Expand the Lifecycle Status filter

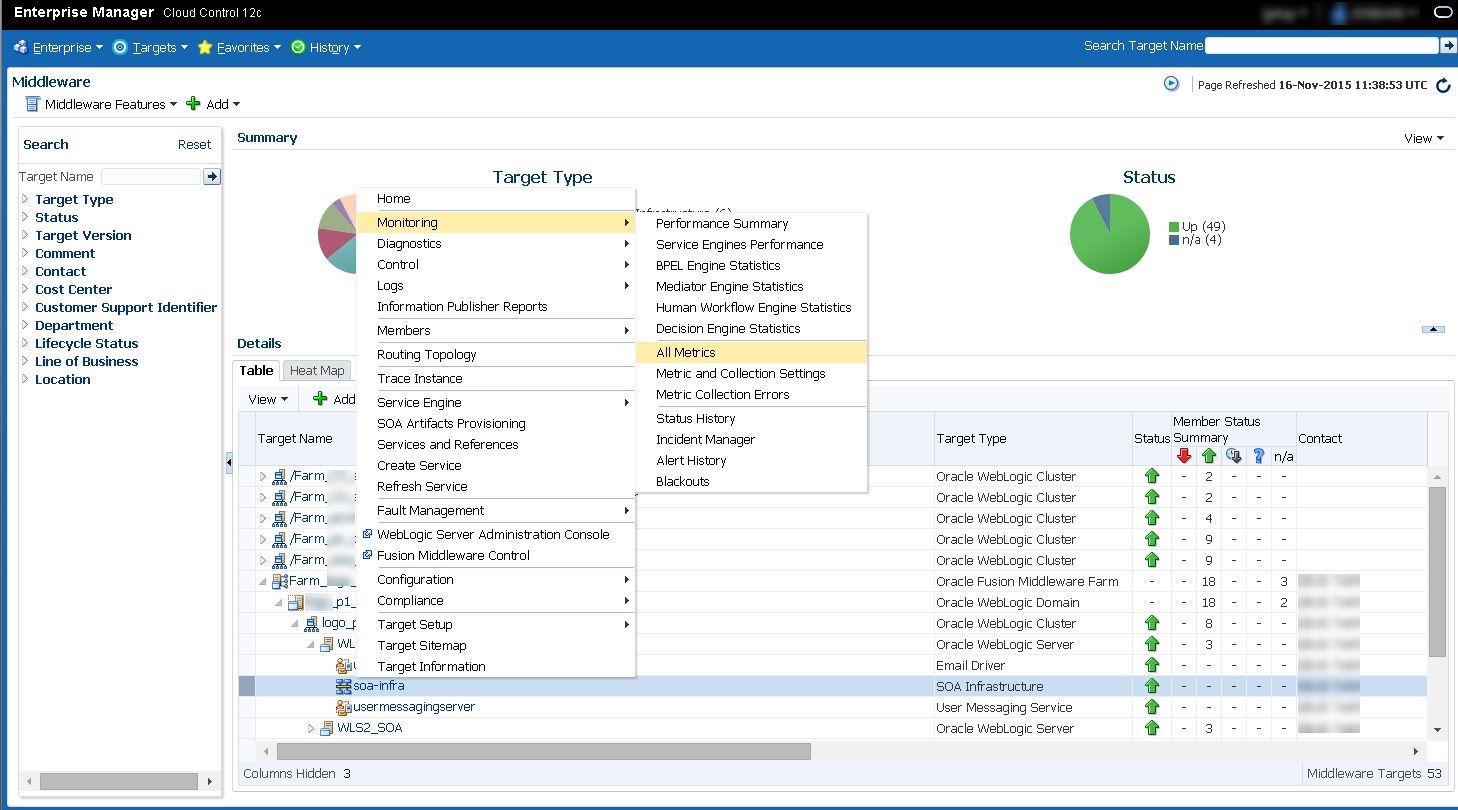[25, 343]
